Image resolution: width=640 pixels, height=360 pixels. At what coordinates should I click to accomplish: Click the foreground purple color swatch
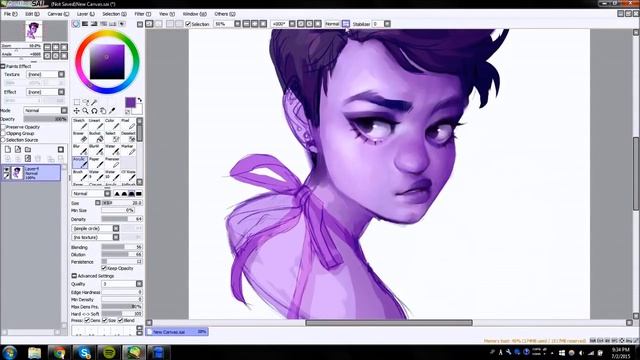pos(130,102)
